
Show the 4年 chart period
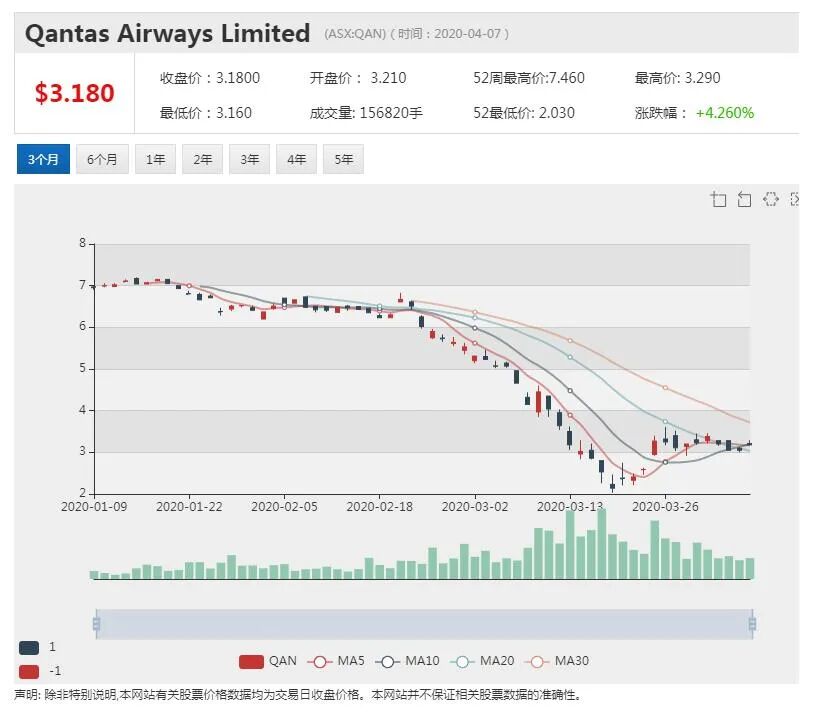[x=296, y=159]
